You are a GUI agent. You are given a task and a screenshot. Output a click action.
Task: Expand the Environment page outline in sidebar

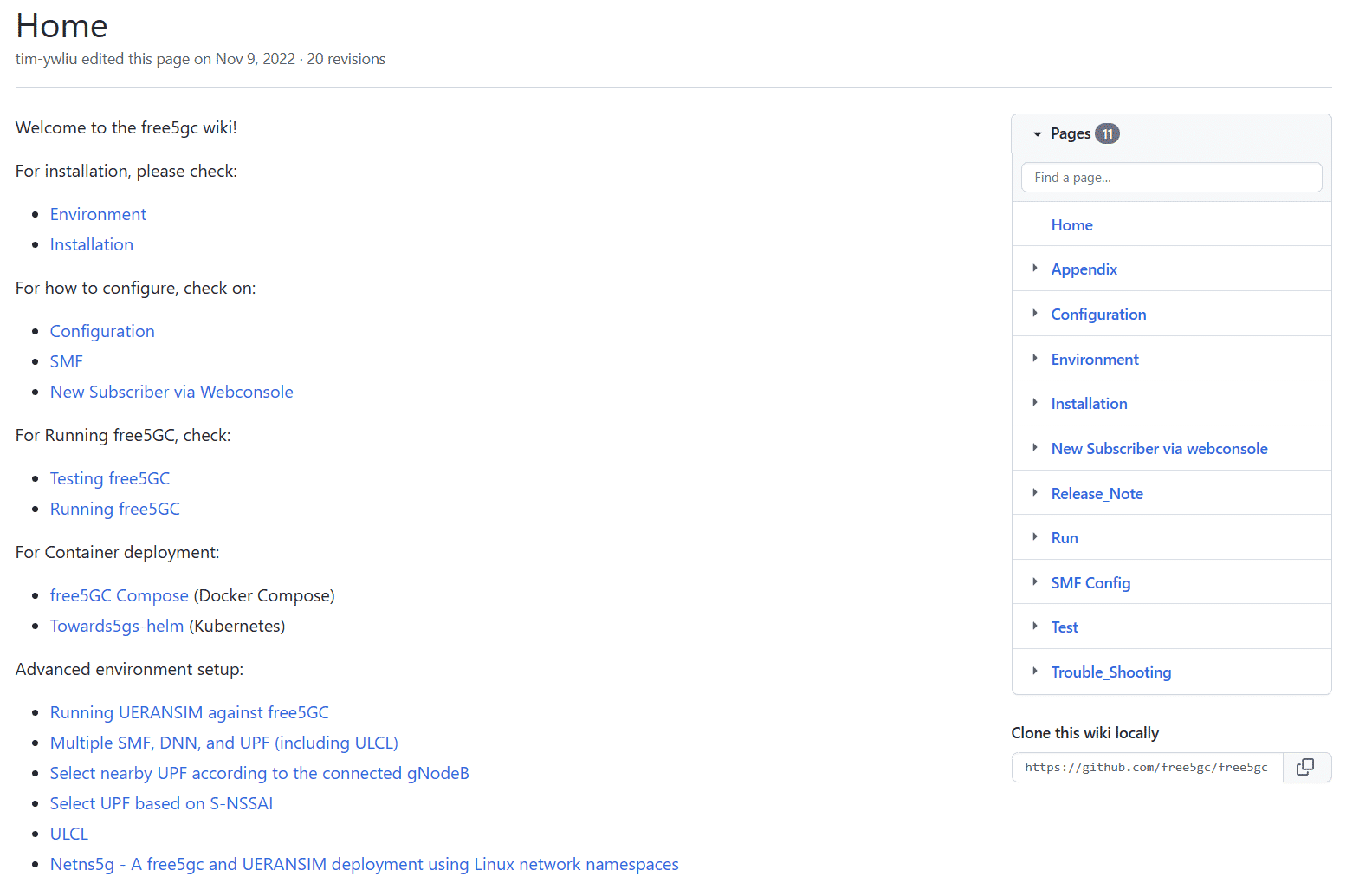click(1034, 359)
